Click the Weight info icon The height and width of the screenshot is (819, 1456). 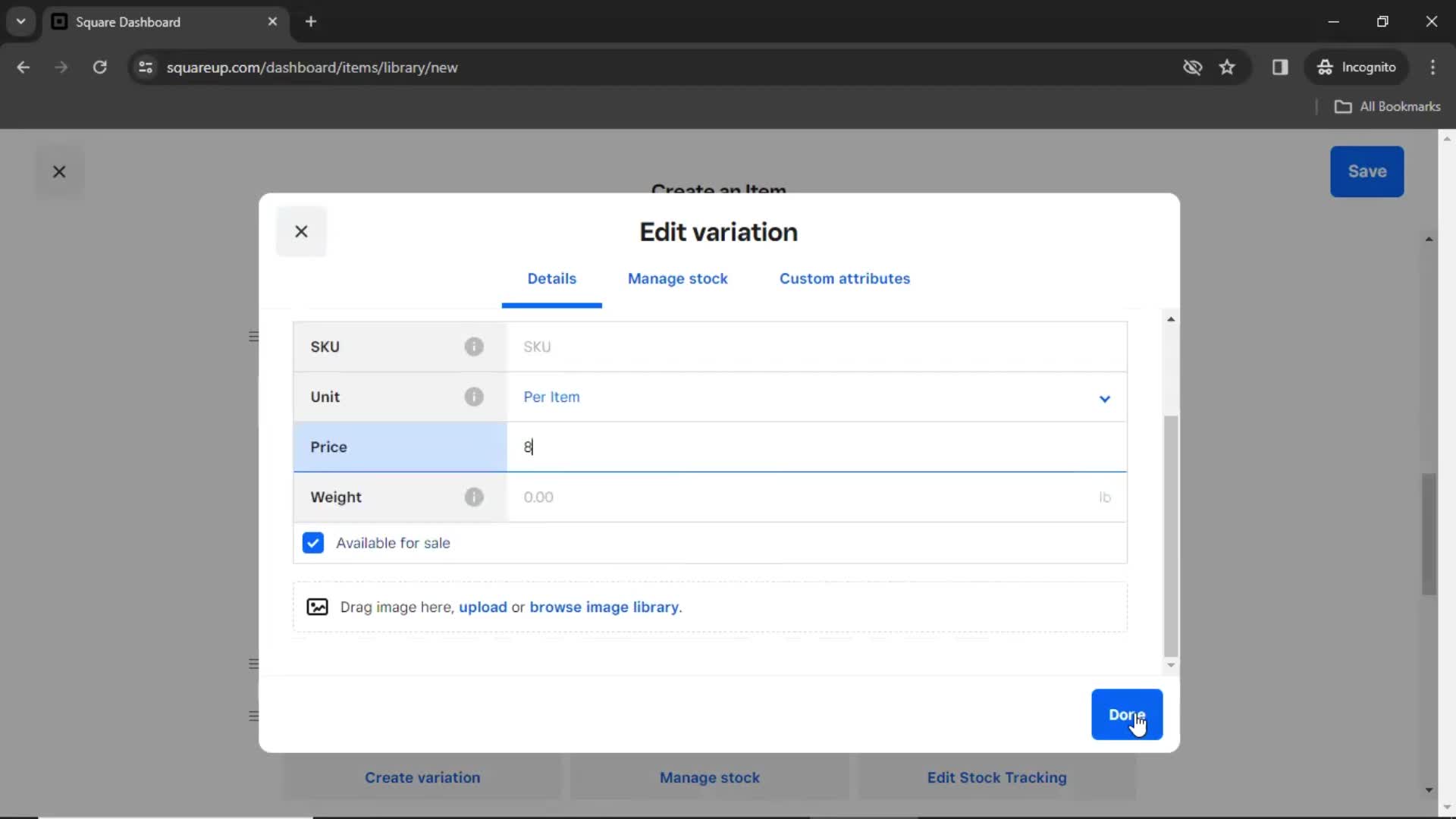[x=474, y=497]
